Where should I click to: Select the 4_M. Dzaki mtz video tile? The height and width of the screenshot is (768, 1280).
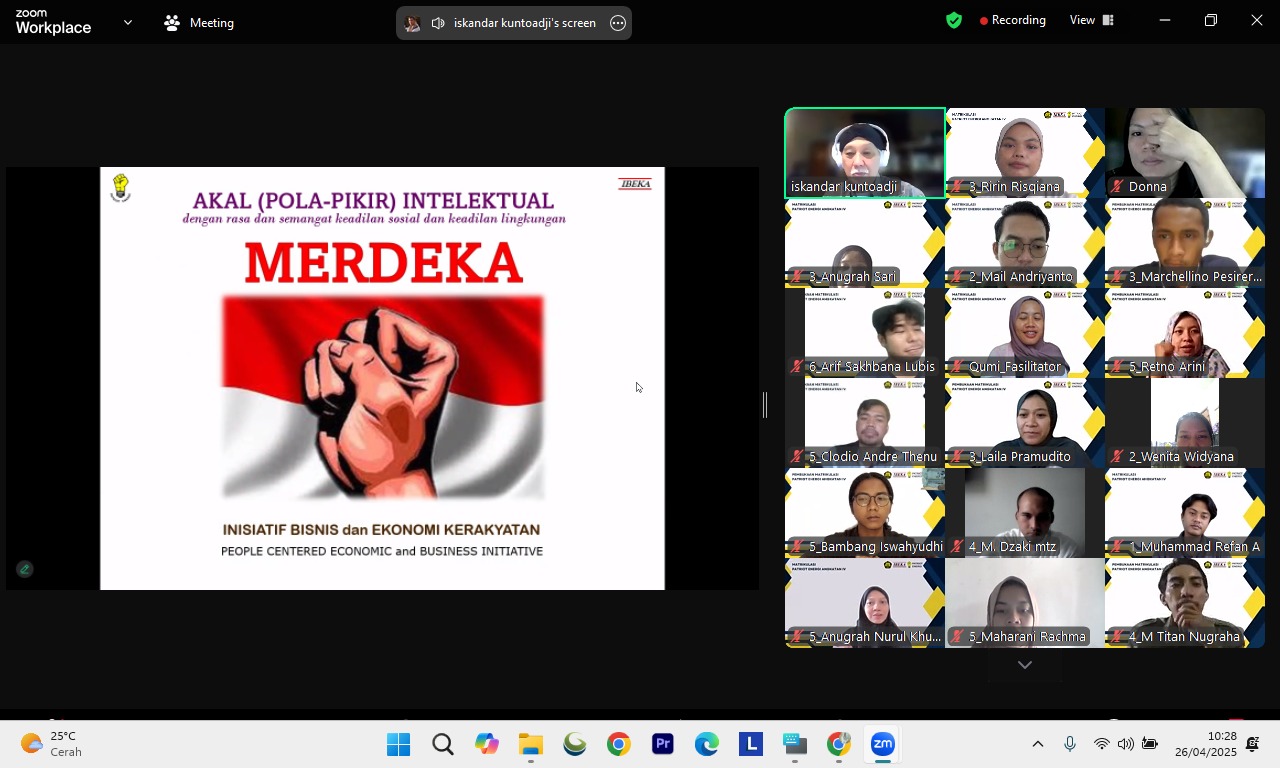(1025, 513)
